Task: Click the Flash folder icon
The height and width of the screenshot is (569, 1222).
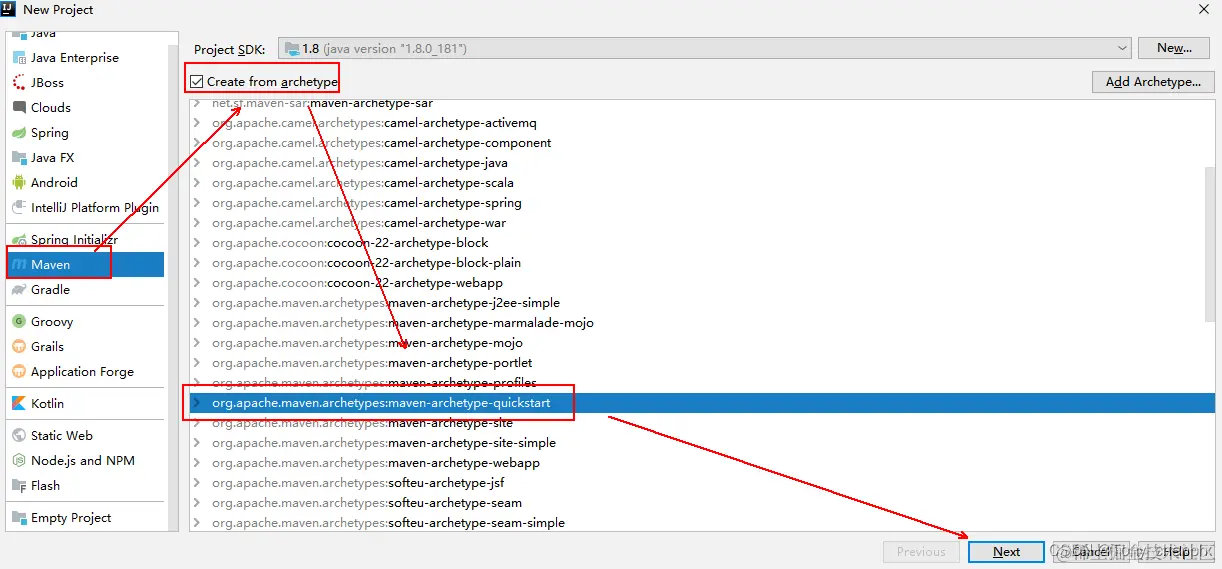Action: click(x=20, y=486)
